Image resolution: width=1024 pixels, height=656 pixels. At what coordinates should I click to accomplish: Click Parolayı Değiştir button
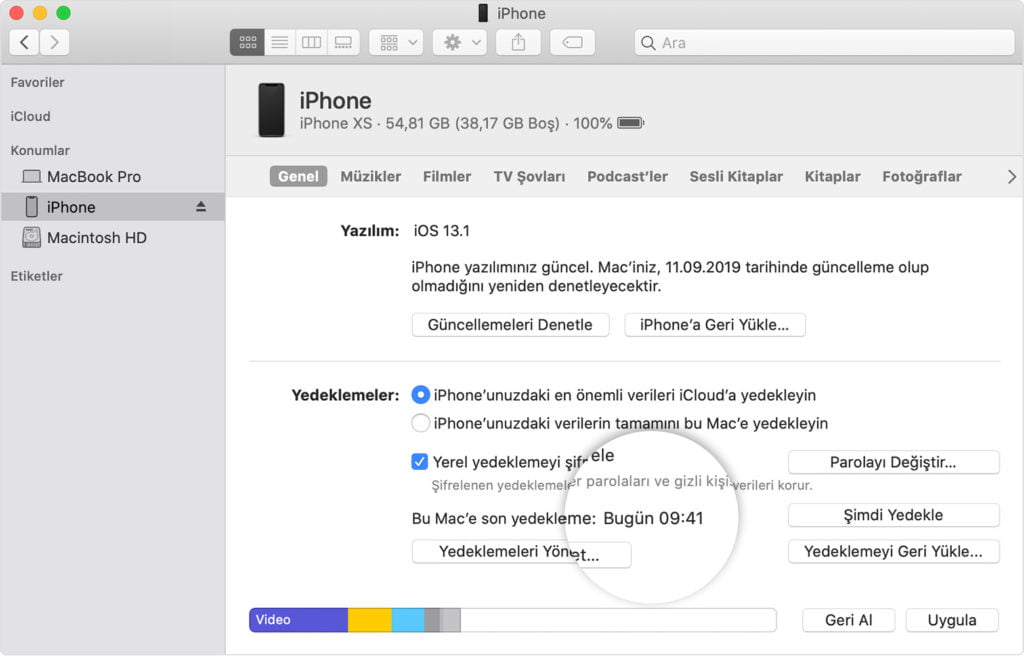pos(893,462)
